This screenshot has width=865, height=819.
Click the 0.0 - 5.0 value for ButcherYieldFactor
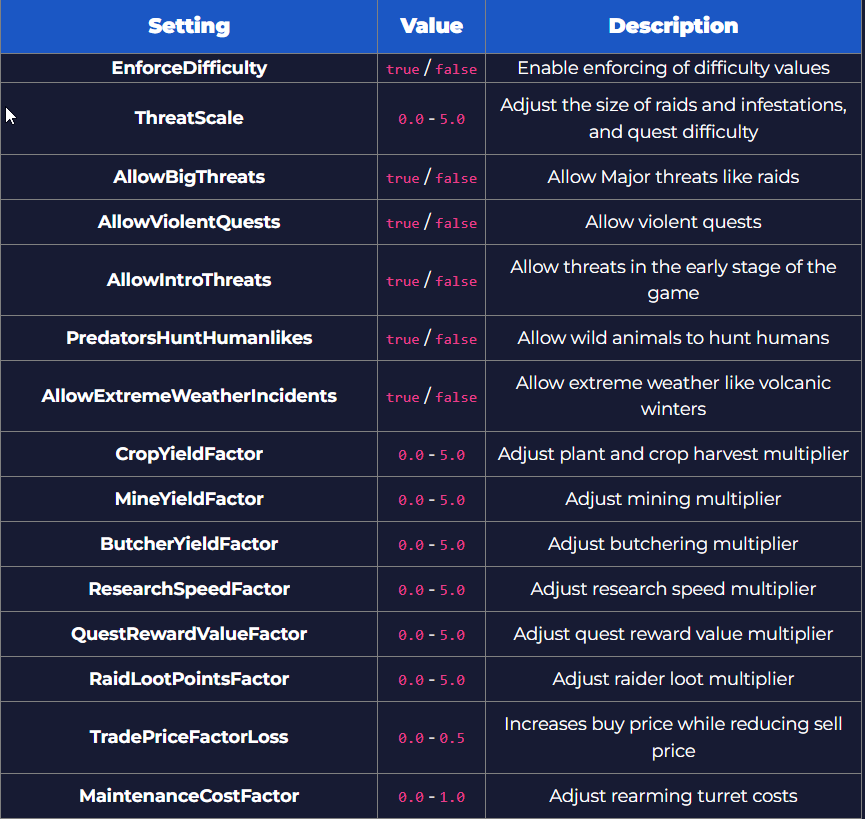pyautogui.click(x=431, y=545)
